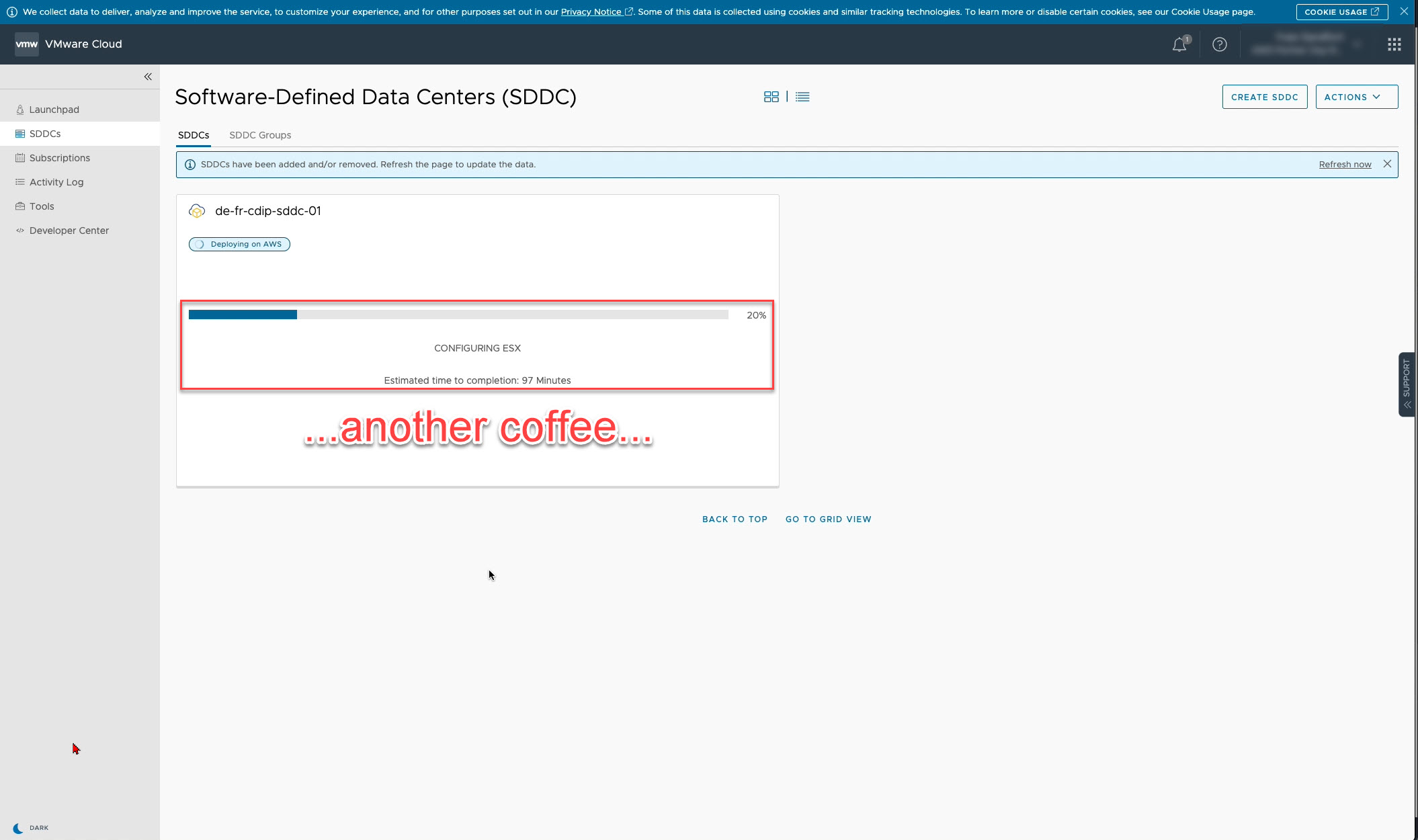Click the VMware Cloud logo
The image size is (1418, 840).
pyautogui.click(x=27, y=44)
